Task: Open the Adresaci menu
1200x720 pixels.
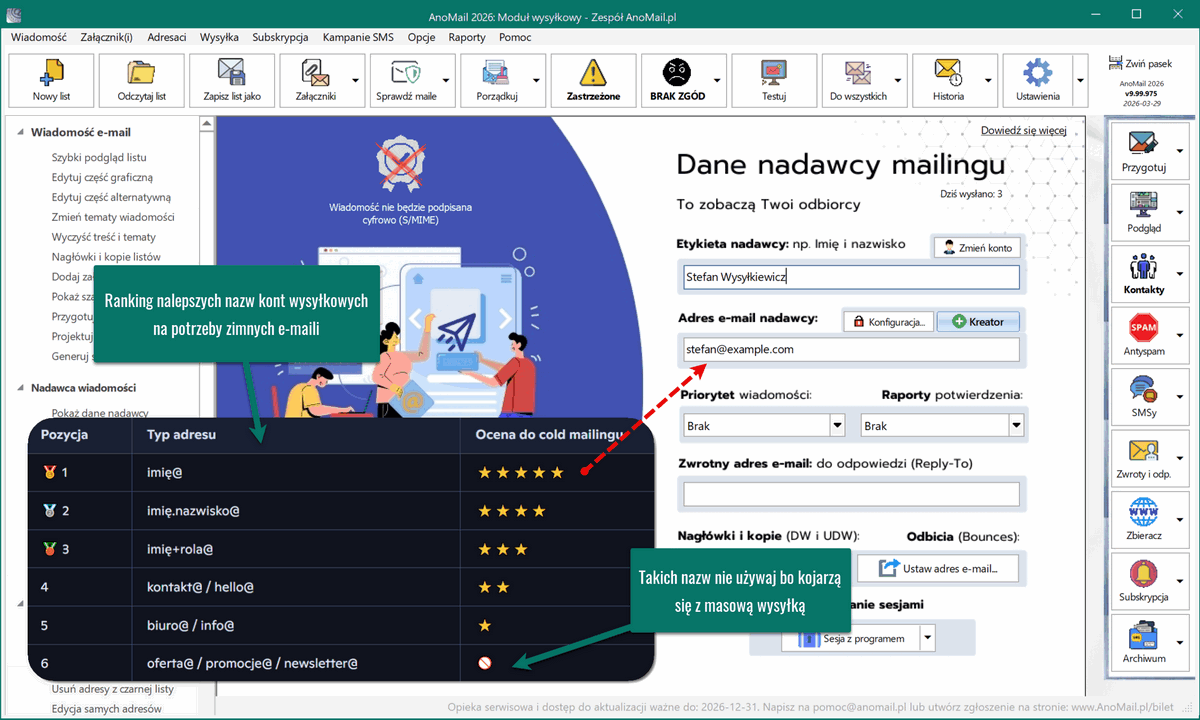Action: pyautogui.click(x=166, y=37)
